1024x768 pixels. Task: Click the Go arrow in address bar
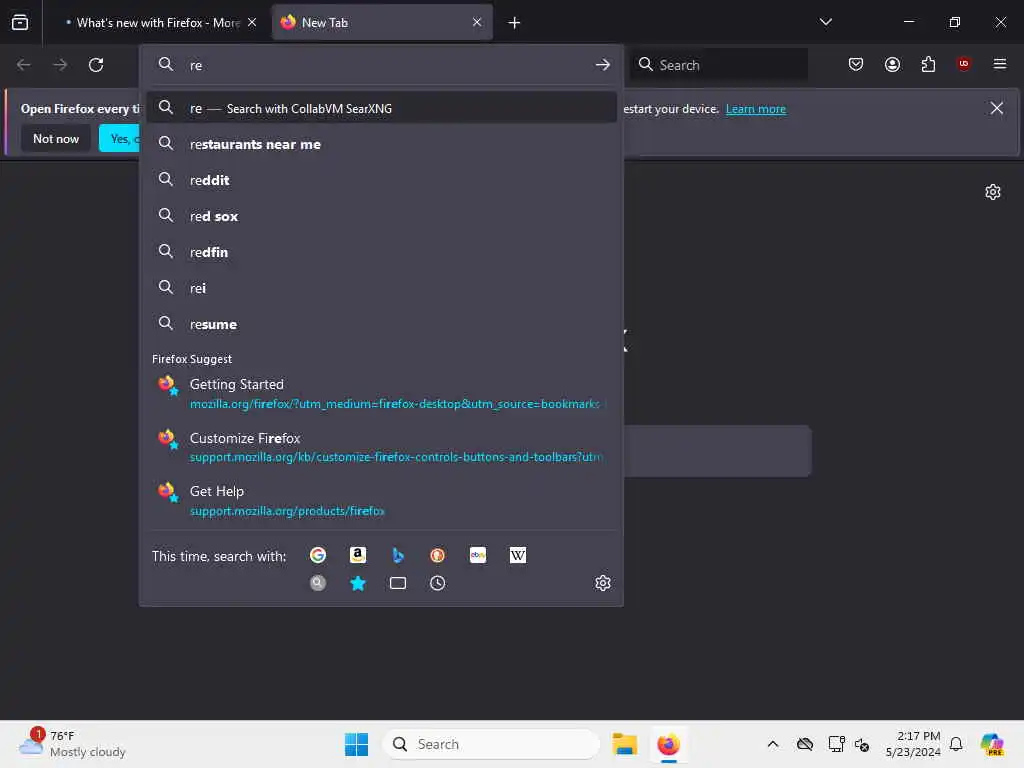603,65
